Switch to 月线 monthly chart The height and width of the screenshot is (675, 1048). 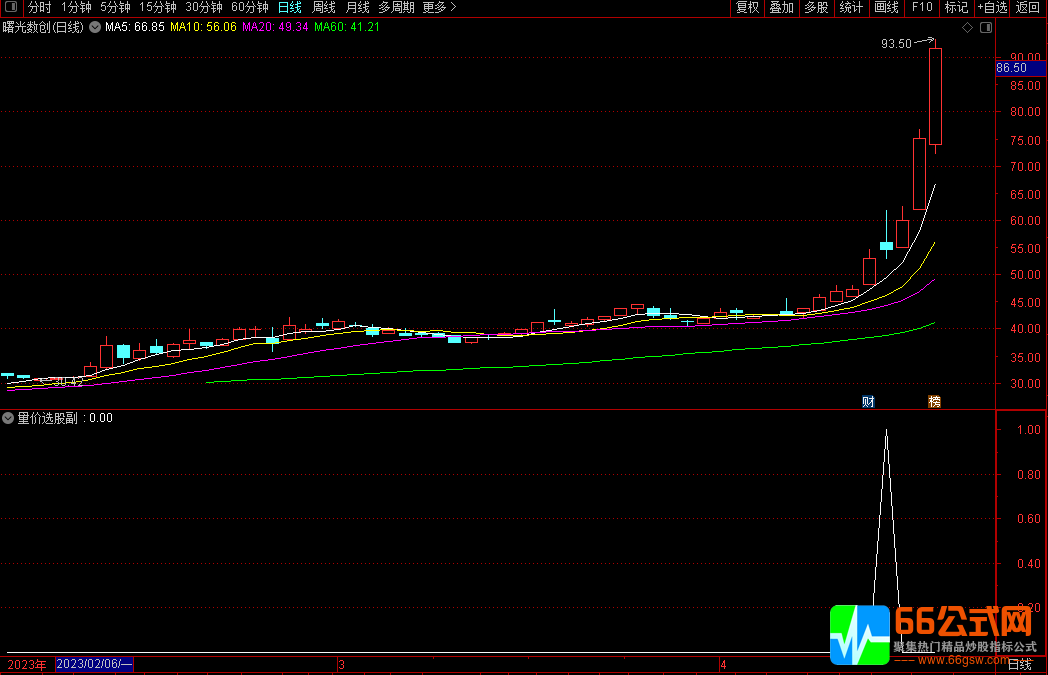tap(357, 7)
